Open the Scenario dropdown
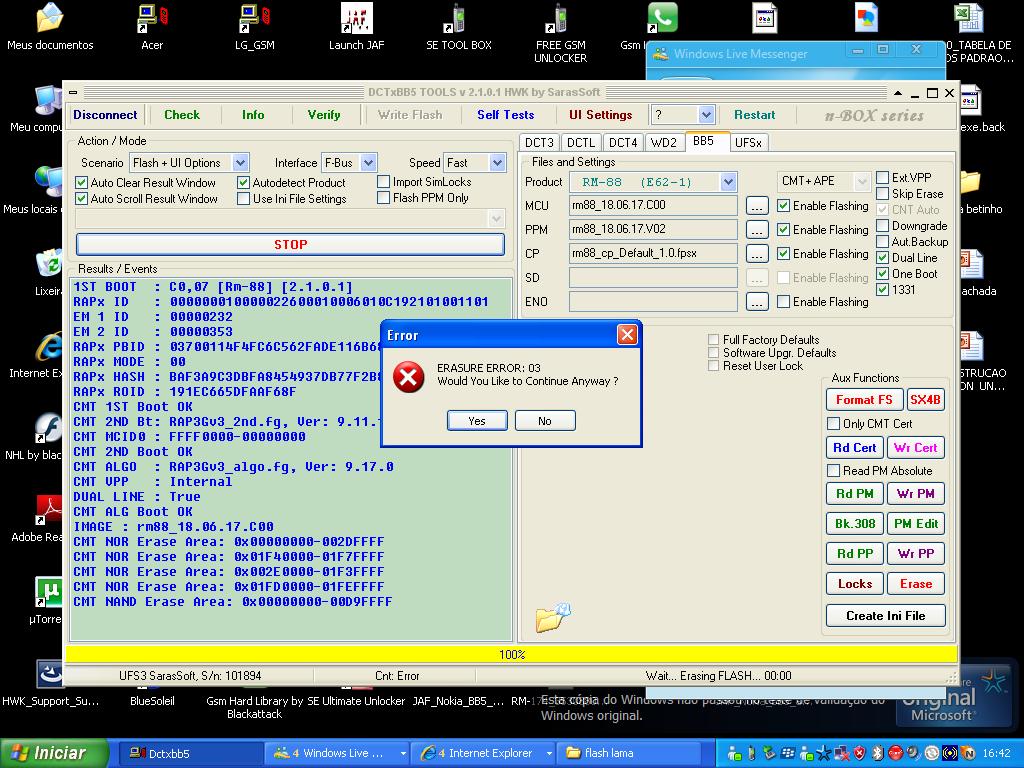The width and height of the screenshot is (1024, 768). coord(240,163)
